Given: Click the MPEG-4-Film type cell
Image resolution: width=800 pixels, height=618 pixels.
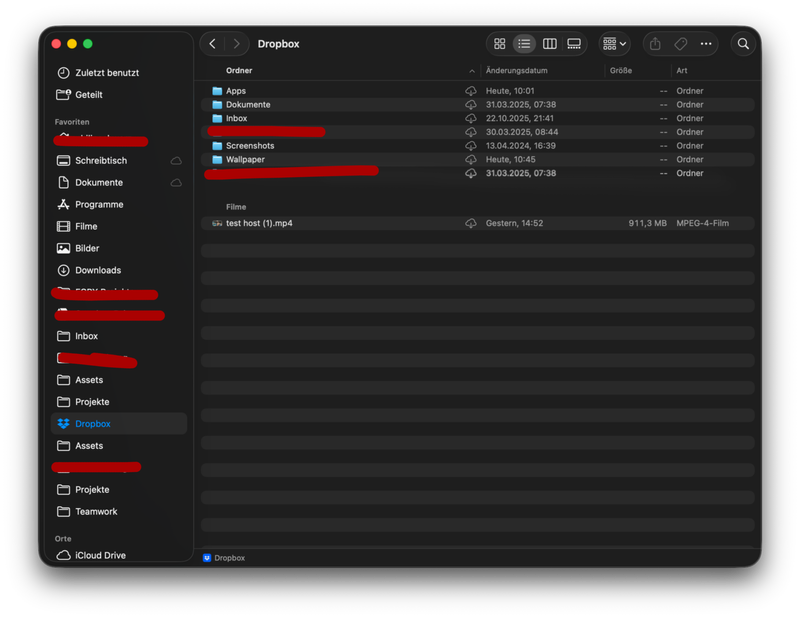Looking at the screenshot, I should [x=703, y=223].
